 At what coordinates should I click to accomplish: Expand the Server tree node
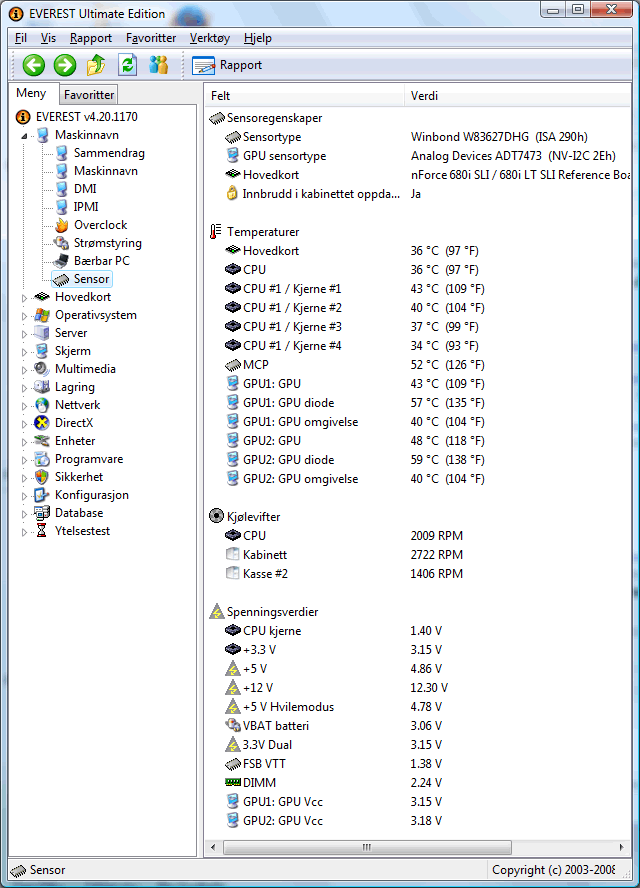pos(24,334)
